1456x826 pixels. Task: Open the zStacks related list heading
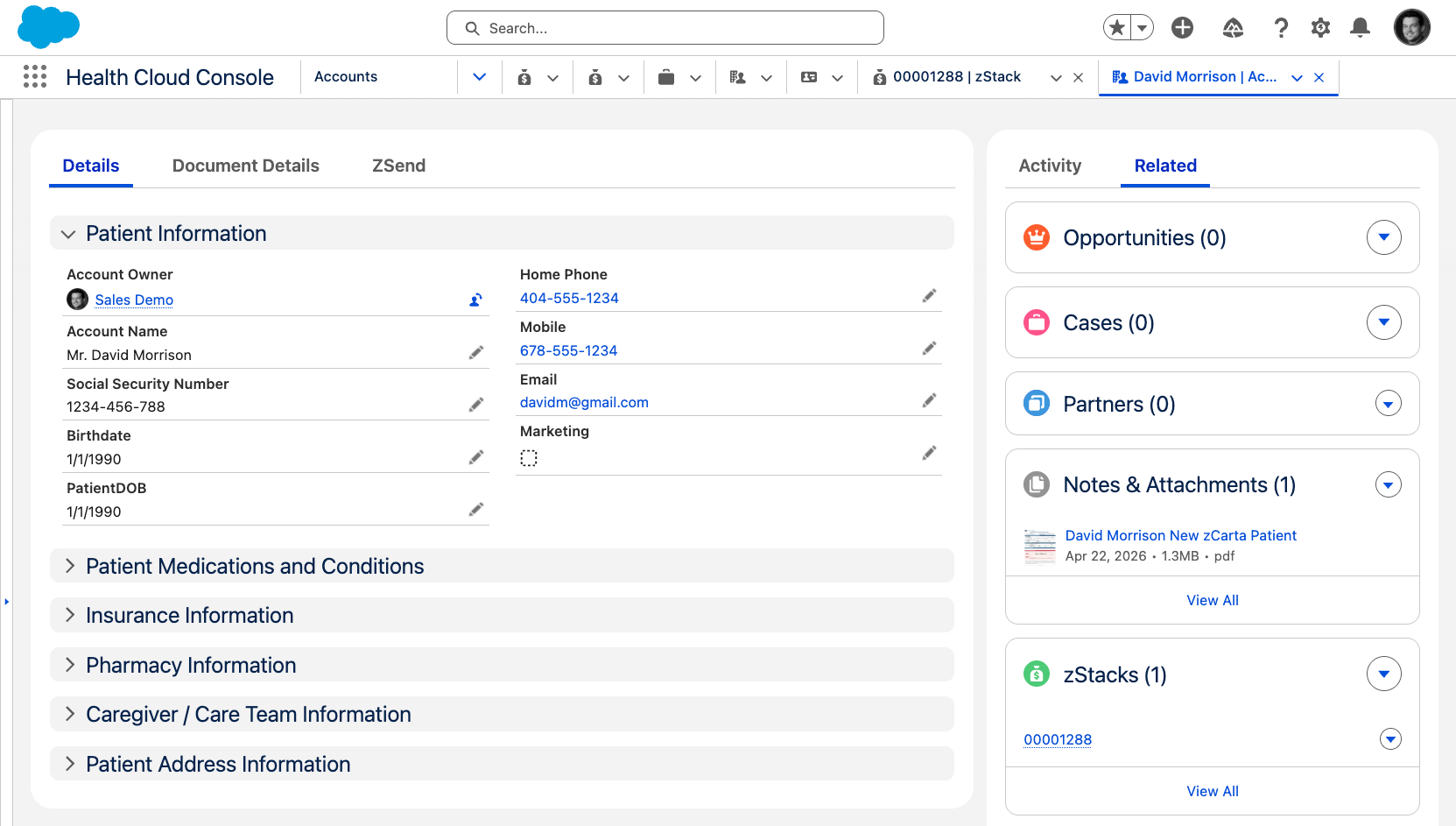point(1115,674)
